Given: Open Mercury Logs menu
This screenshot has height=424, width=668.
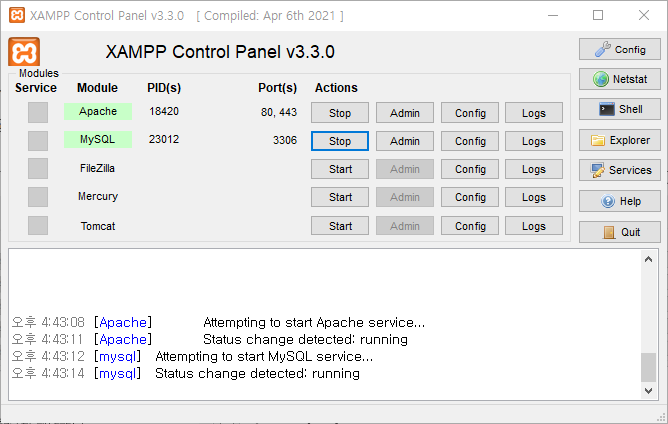Looking at the screenshot, I should click(534, 197).
